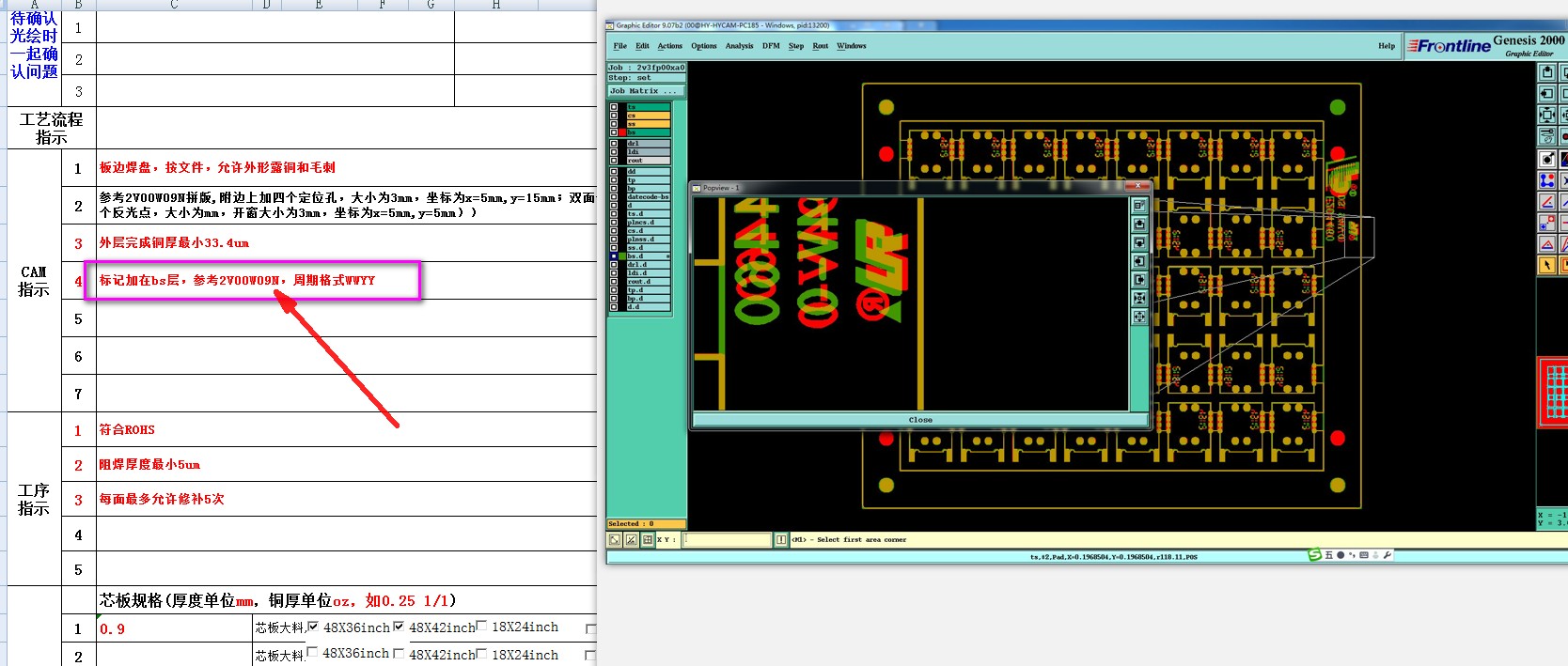The width and height of the screenshot is (1568, 666).
Task: Click the Sogou input method S icon
Action: click(1315, 554)
